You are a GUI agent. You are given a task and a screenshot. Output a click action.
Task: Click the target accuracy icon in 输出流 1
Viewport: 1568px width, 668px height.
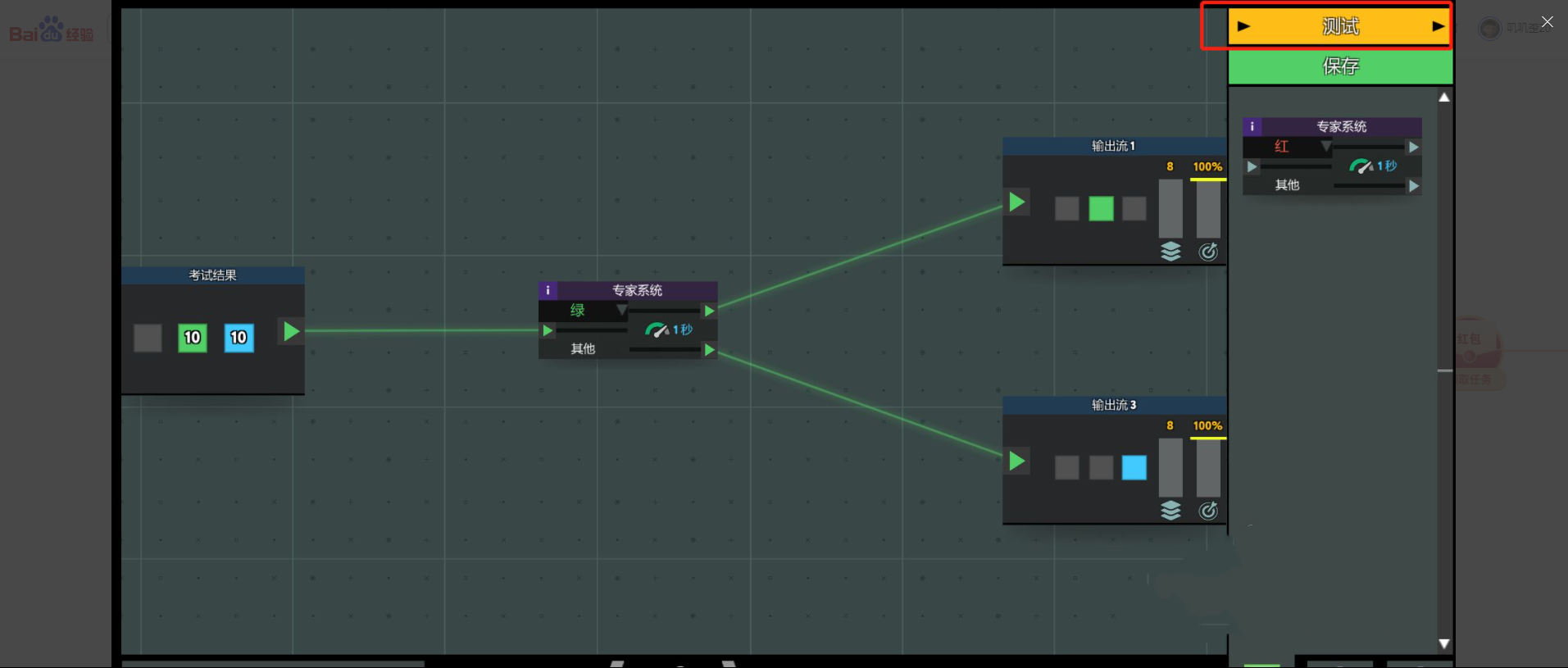click(x=1208, y=252)
